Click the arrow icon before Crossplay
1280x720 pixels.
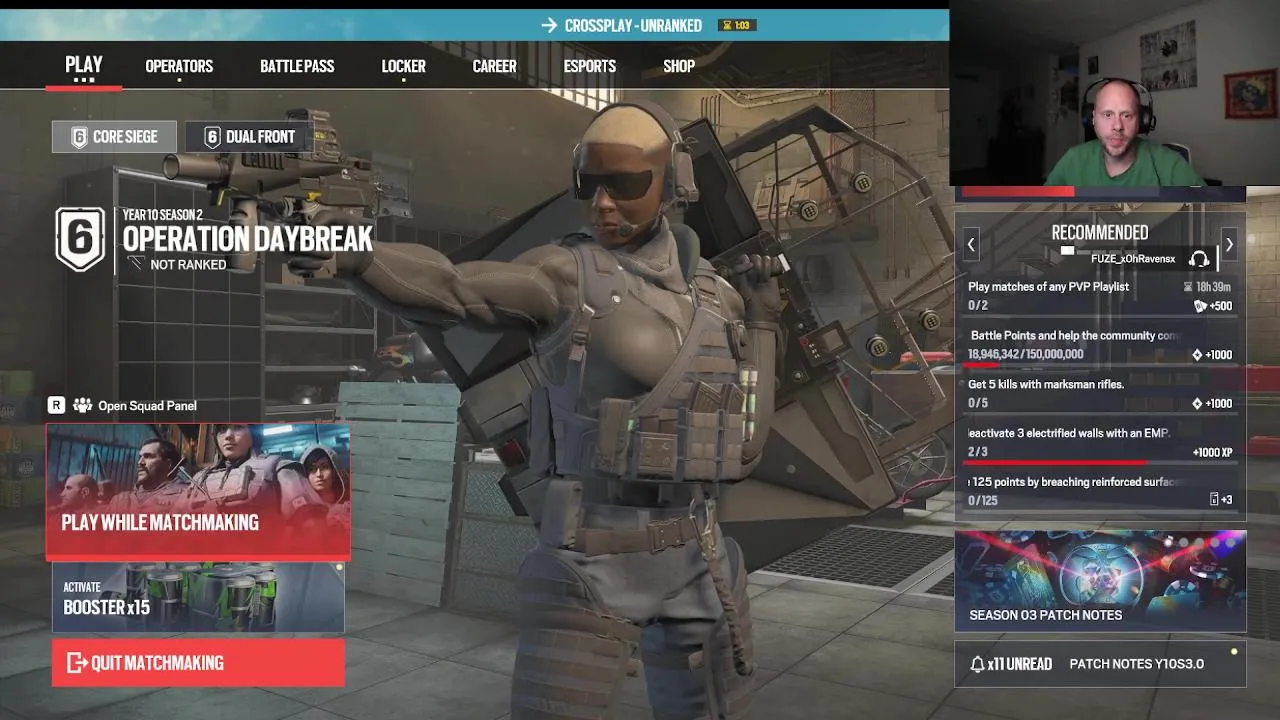[x=548, y=25]
